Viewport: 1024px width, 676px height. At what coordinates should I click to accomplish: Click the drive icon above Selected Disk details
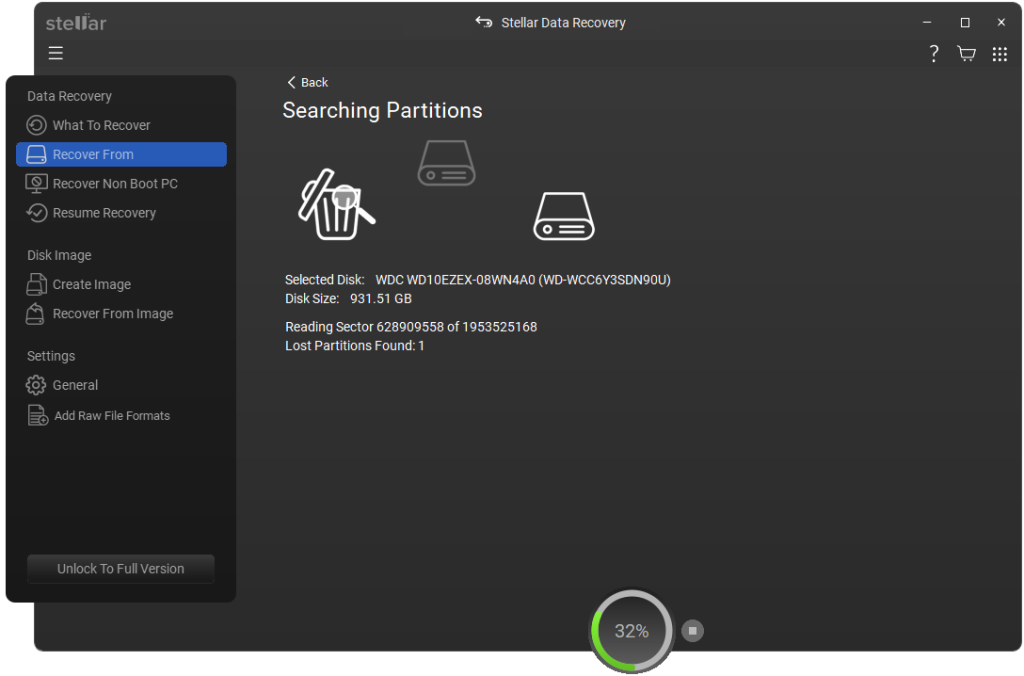[563, 215]
